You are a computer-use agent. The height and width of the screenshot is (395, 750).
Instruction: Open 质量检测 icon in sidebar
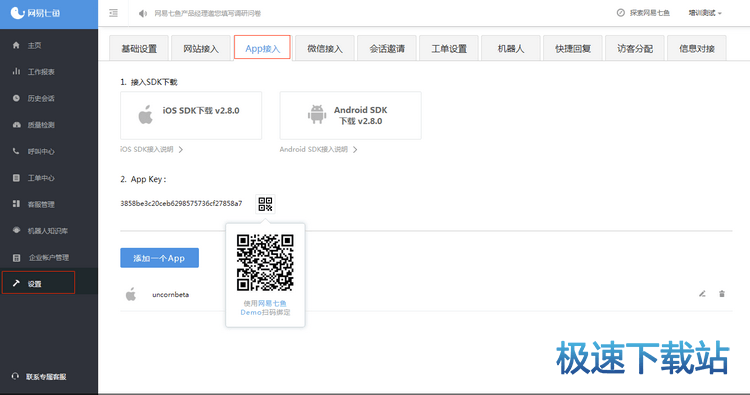click(16, 124)
